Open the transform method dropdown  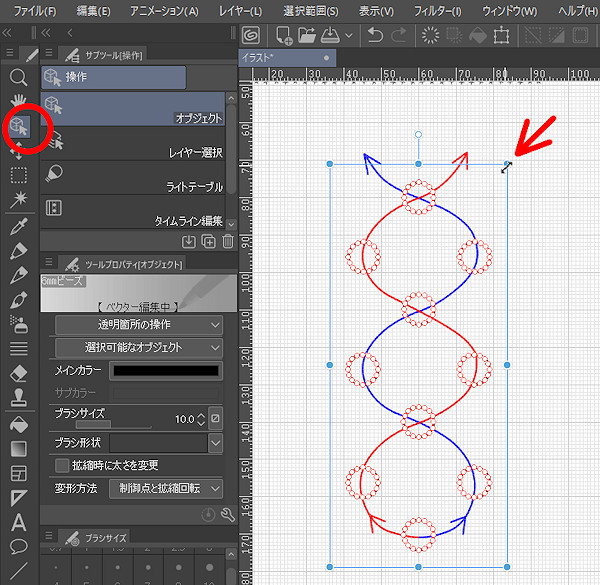(x=166, y=489)
